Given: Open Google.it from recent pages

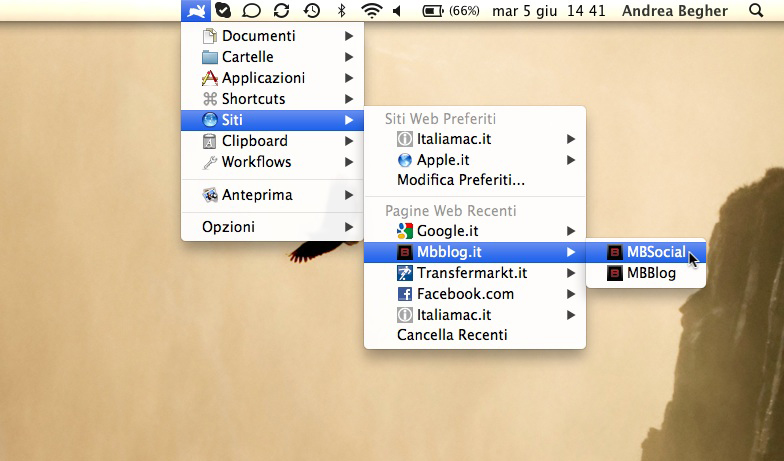Looking at the screenshot, I should click(474, 231).
